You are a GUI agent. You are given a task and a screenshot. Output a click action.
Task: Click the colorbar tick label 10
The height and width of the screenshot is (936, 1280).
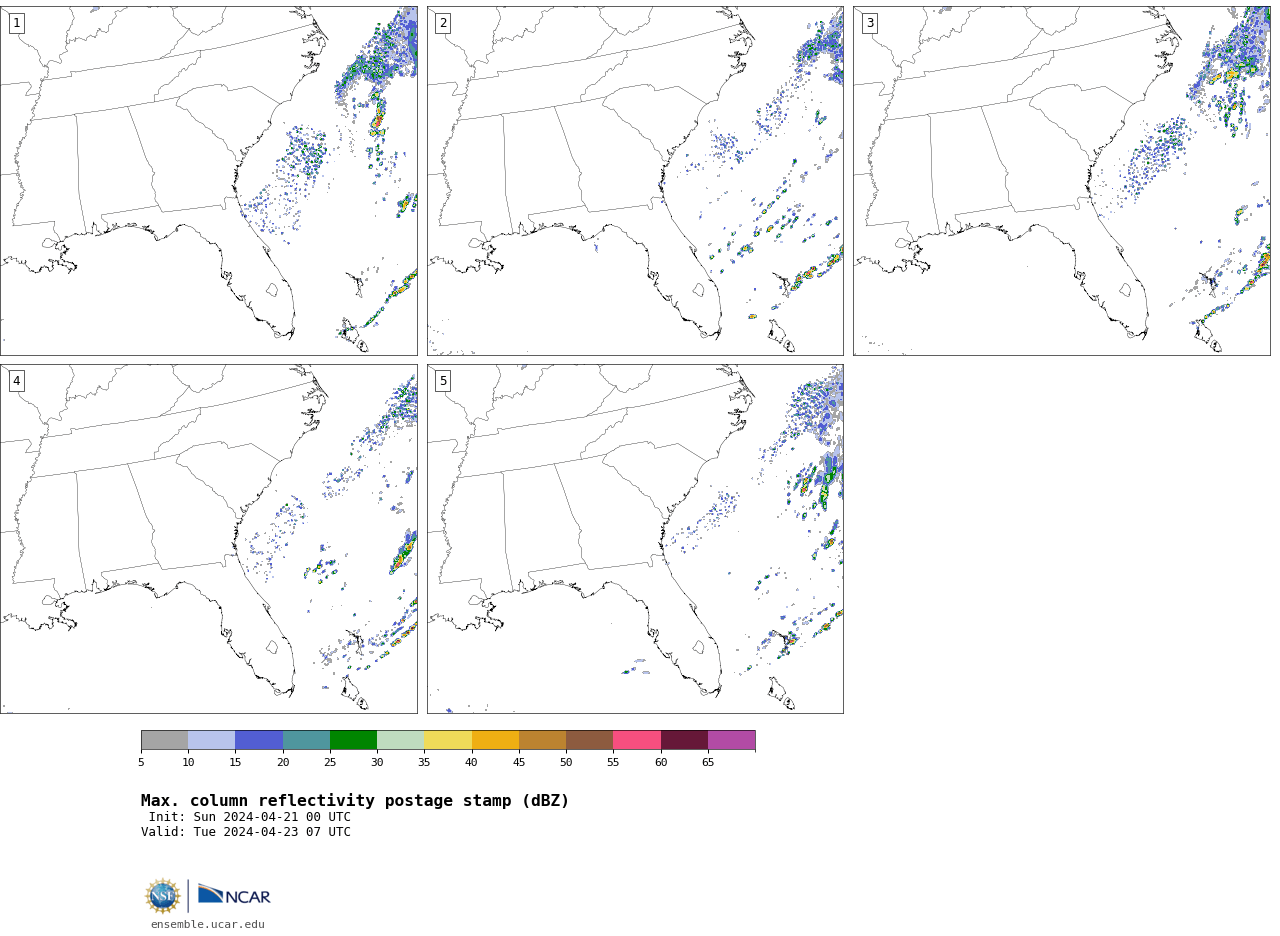pos(188,763)
